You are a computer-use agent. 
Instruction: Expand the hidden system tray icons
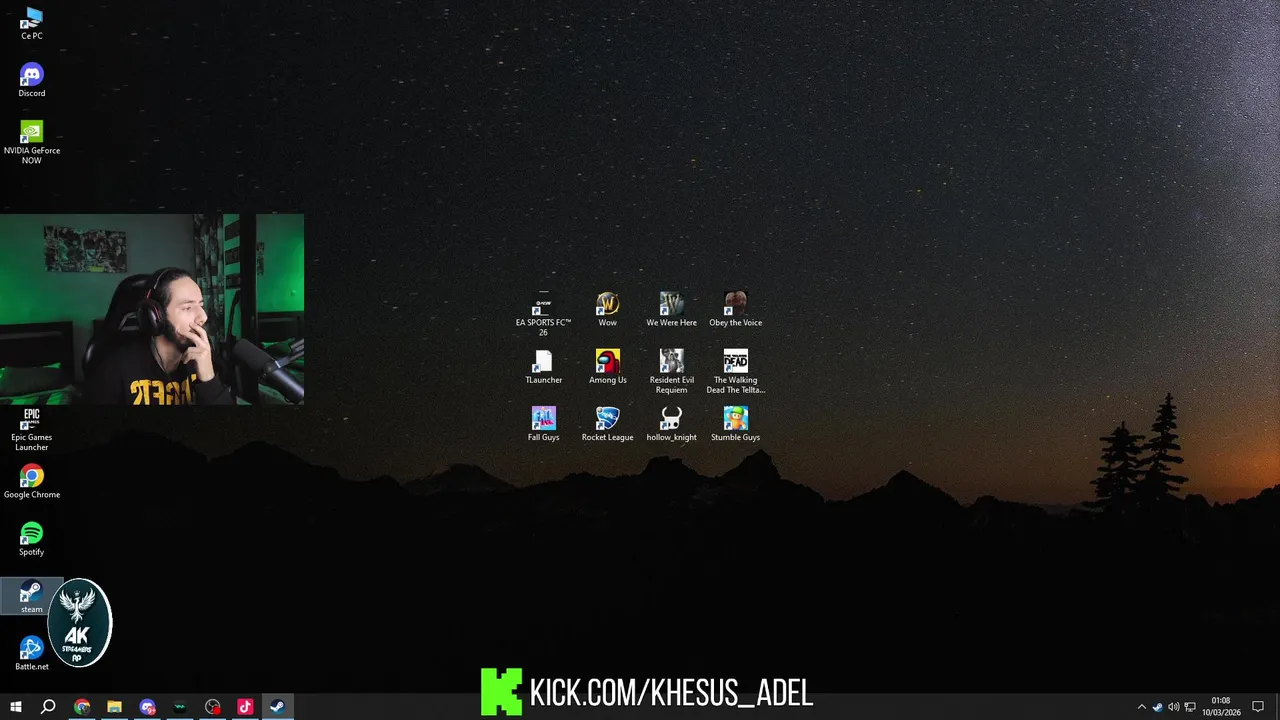[x=1142, y=707]
